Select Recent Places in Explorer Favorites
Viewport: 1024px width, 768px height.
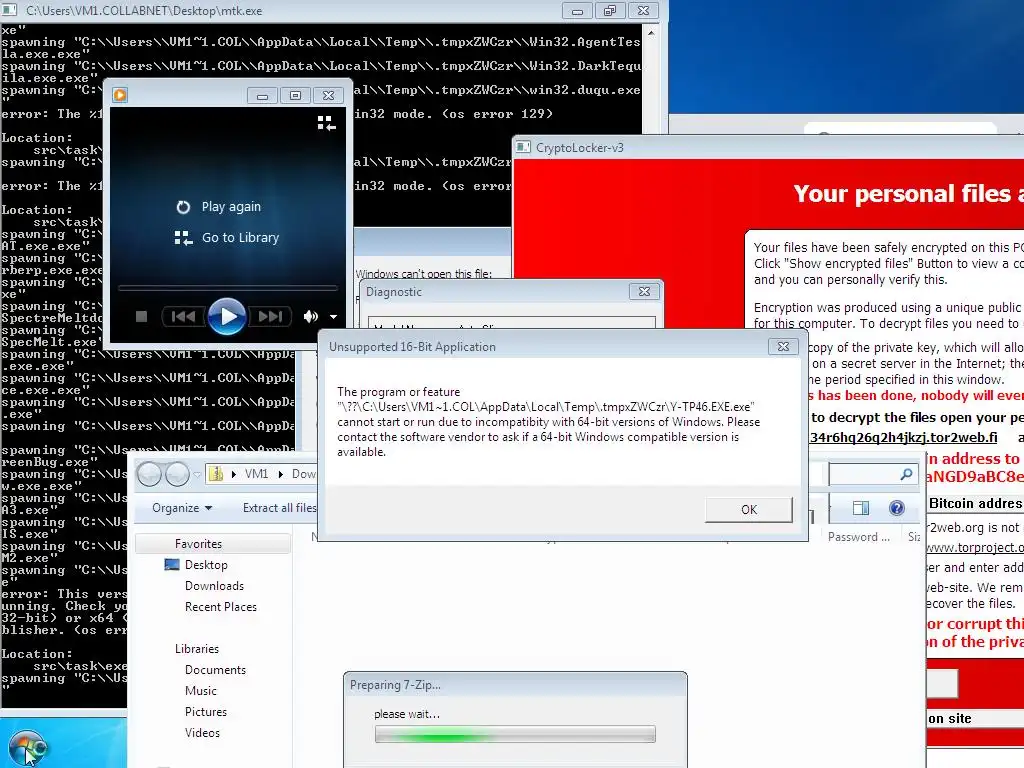pyautogui.click(x=221, y=607)
